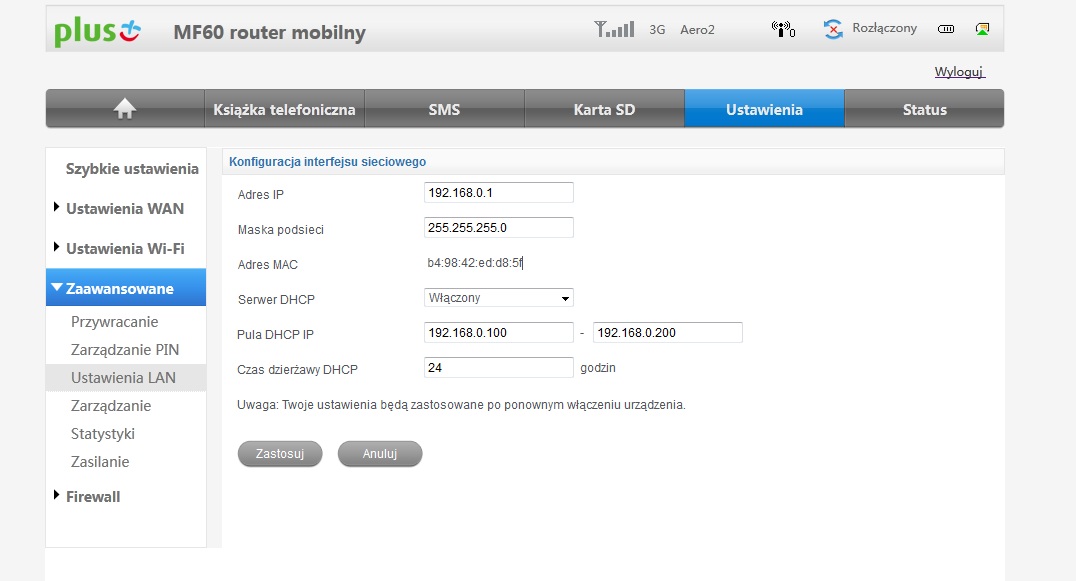This screenshot has width=1076, height=581.
Task: Open the Status tab
Action: (924, 110)
